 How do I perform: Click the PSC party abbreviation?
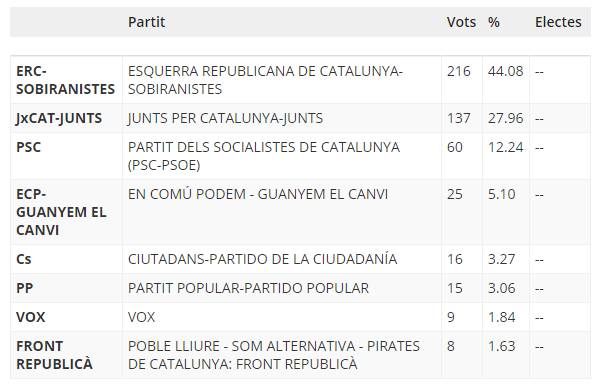(x=28, y=147)
